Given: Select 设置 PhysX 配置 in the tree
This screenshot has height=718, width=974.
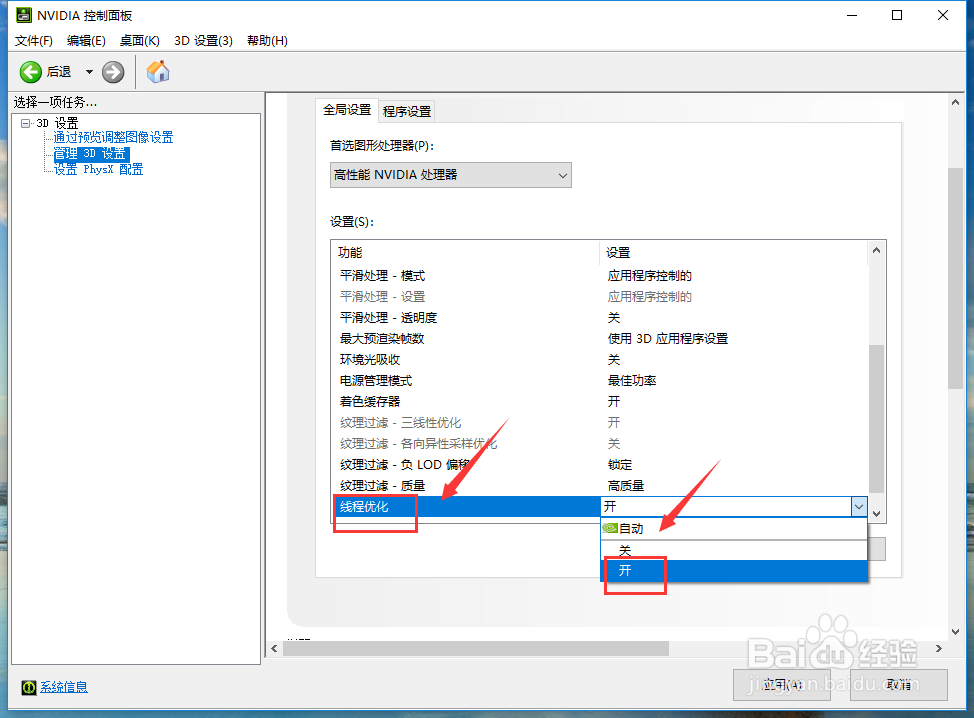Looking at the screenshot, I should pos(98,169).
